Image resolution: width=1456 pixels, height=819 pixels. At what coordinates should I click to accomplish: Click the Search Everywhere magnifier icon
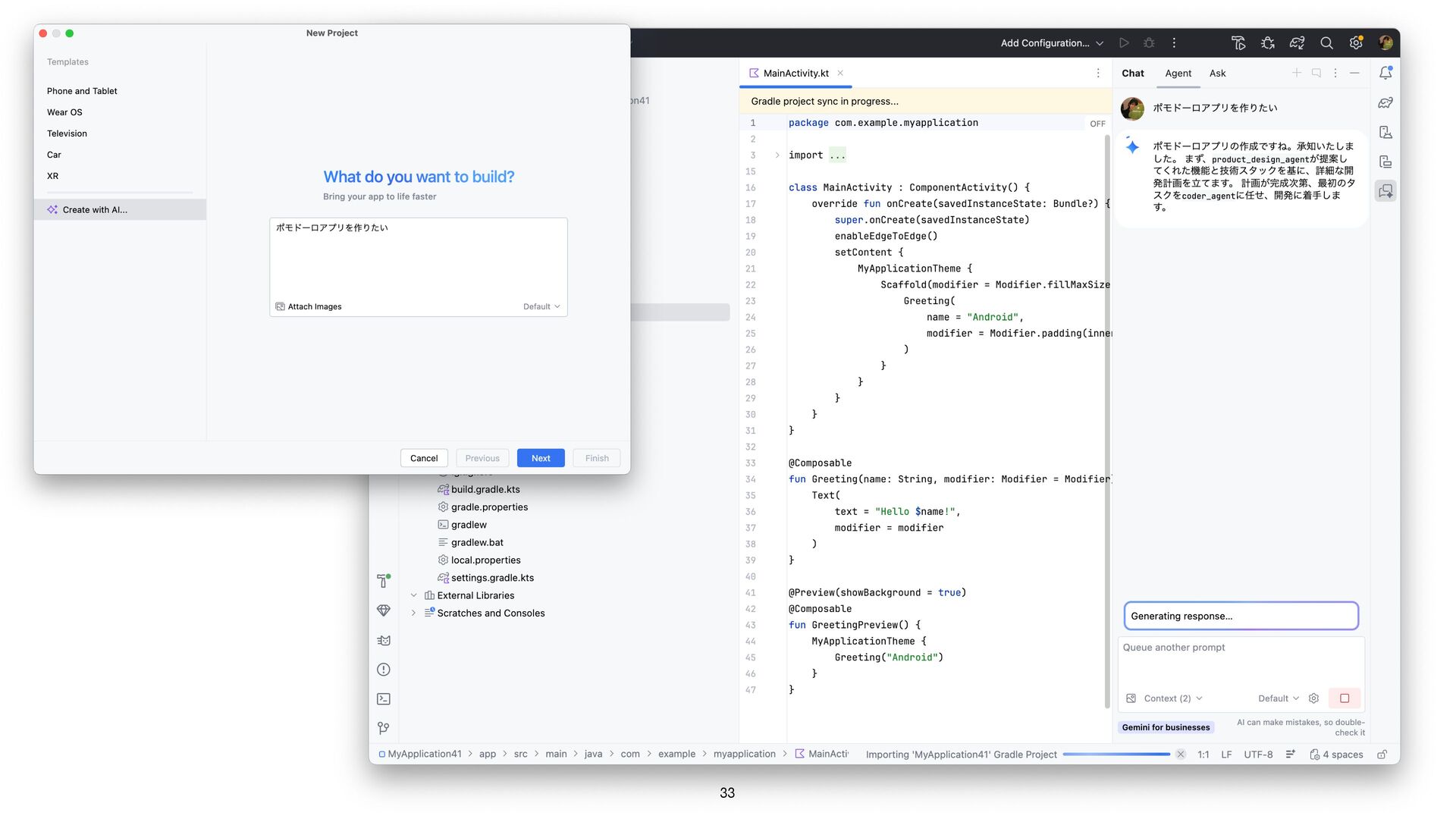(x=1326, y=43)
